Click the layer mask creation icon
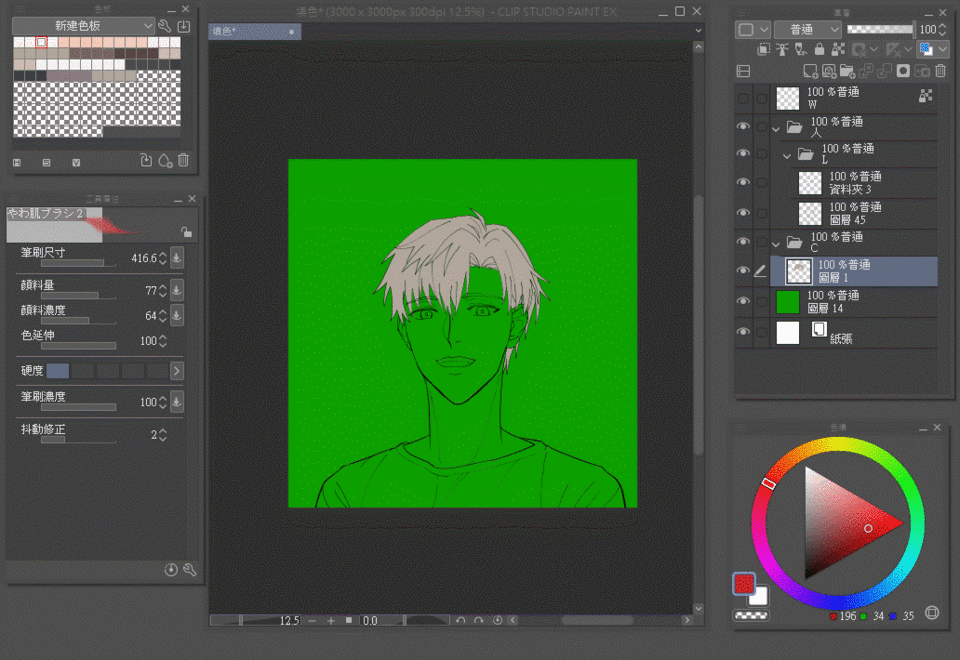960x660 pixels. click(x=903, y=71)
